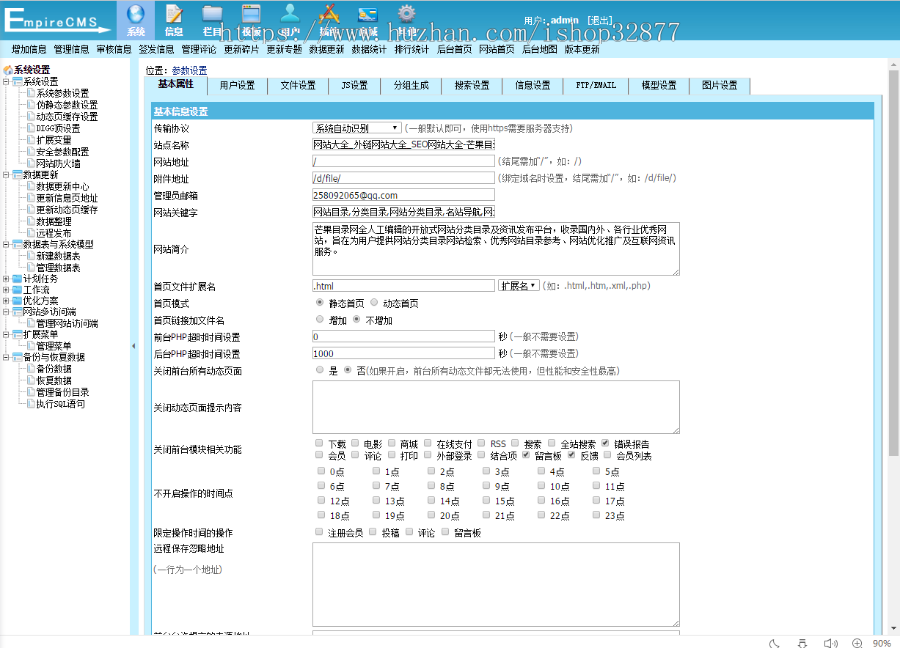Viewport: 900px width, 648px height.
Task: Collapse the 数据更新 tree node
Action: click(6, 174)
